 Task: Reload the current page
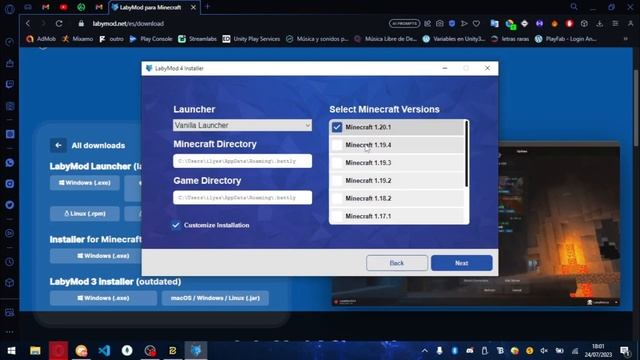point(59,24)
